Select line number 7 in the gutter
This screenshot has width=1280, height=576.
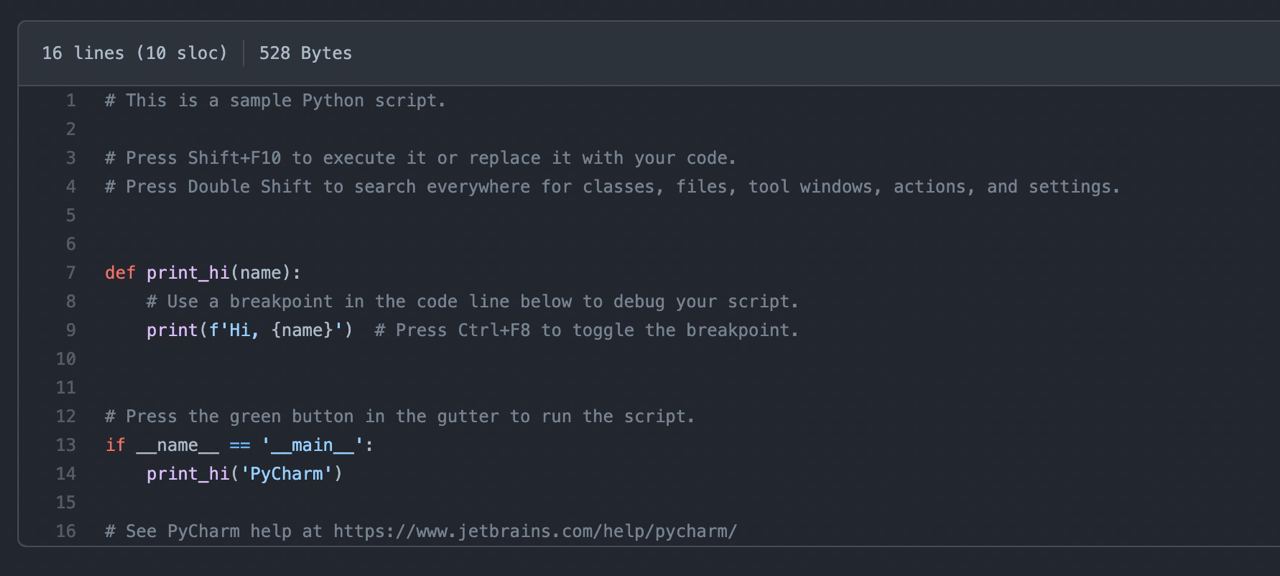click(x=71, y=273)
